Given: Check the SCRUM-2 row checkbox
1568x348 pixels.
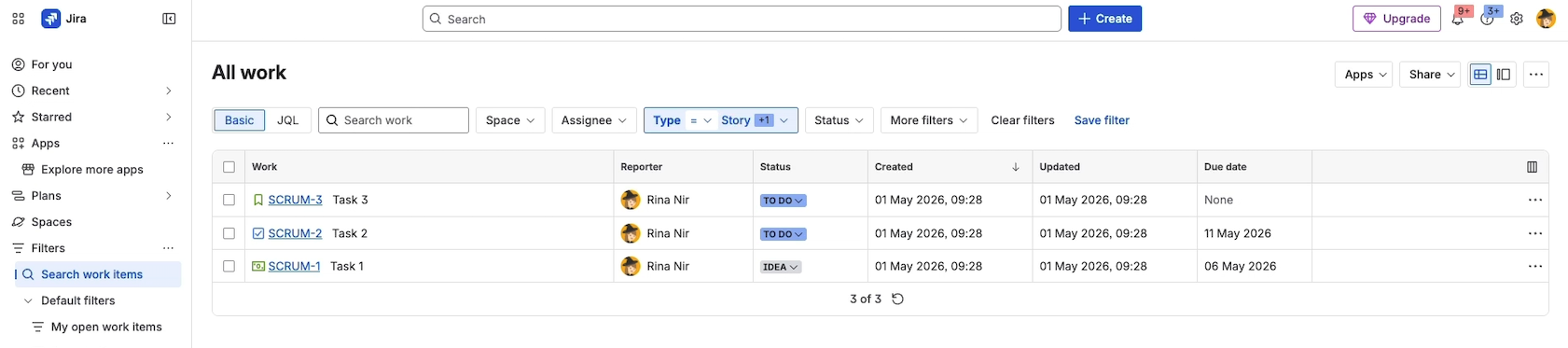Looking at the screenshot, I should [229, 233].
